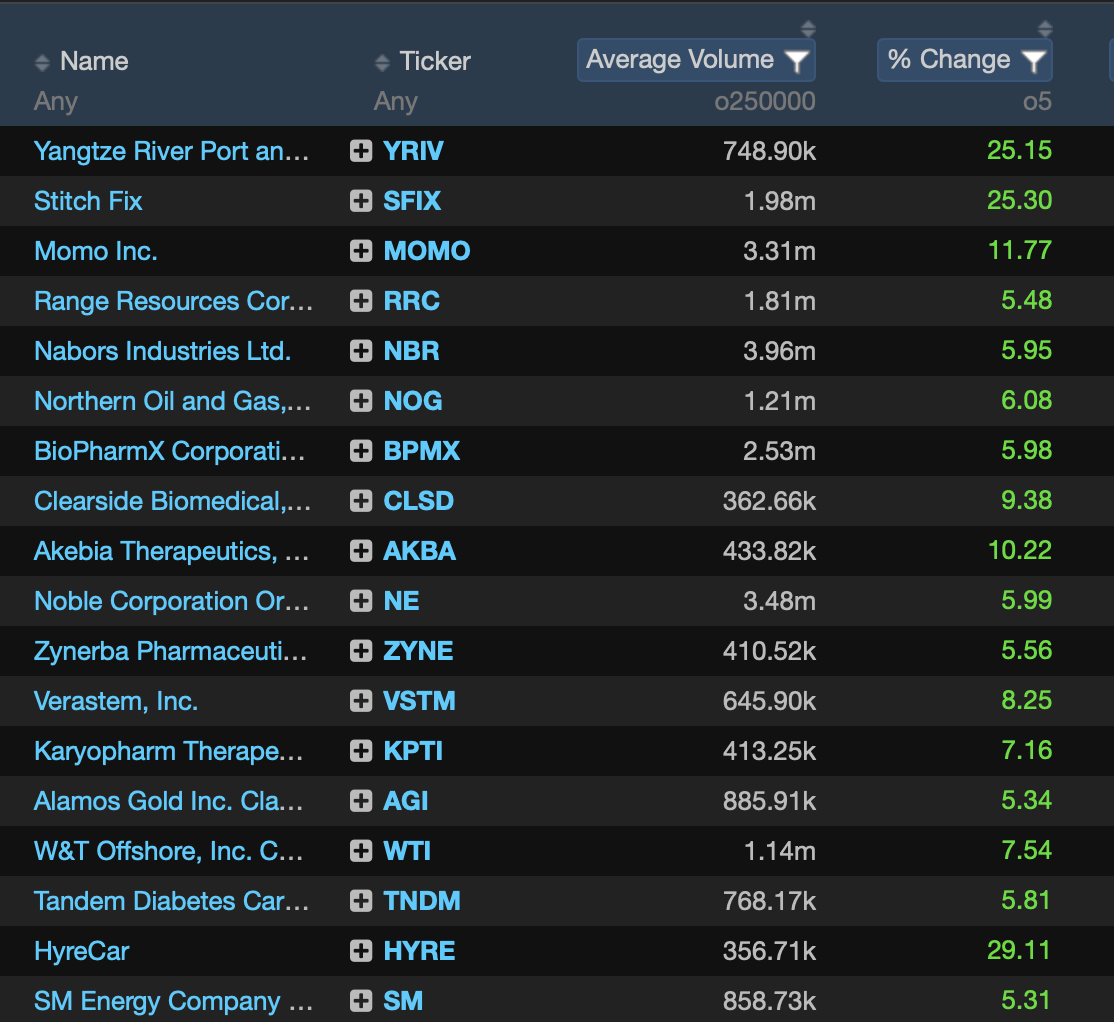Edit the Ticker filter field showing Any

pyautogui.click(x=396, y=102)
